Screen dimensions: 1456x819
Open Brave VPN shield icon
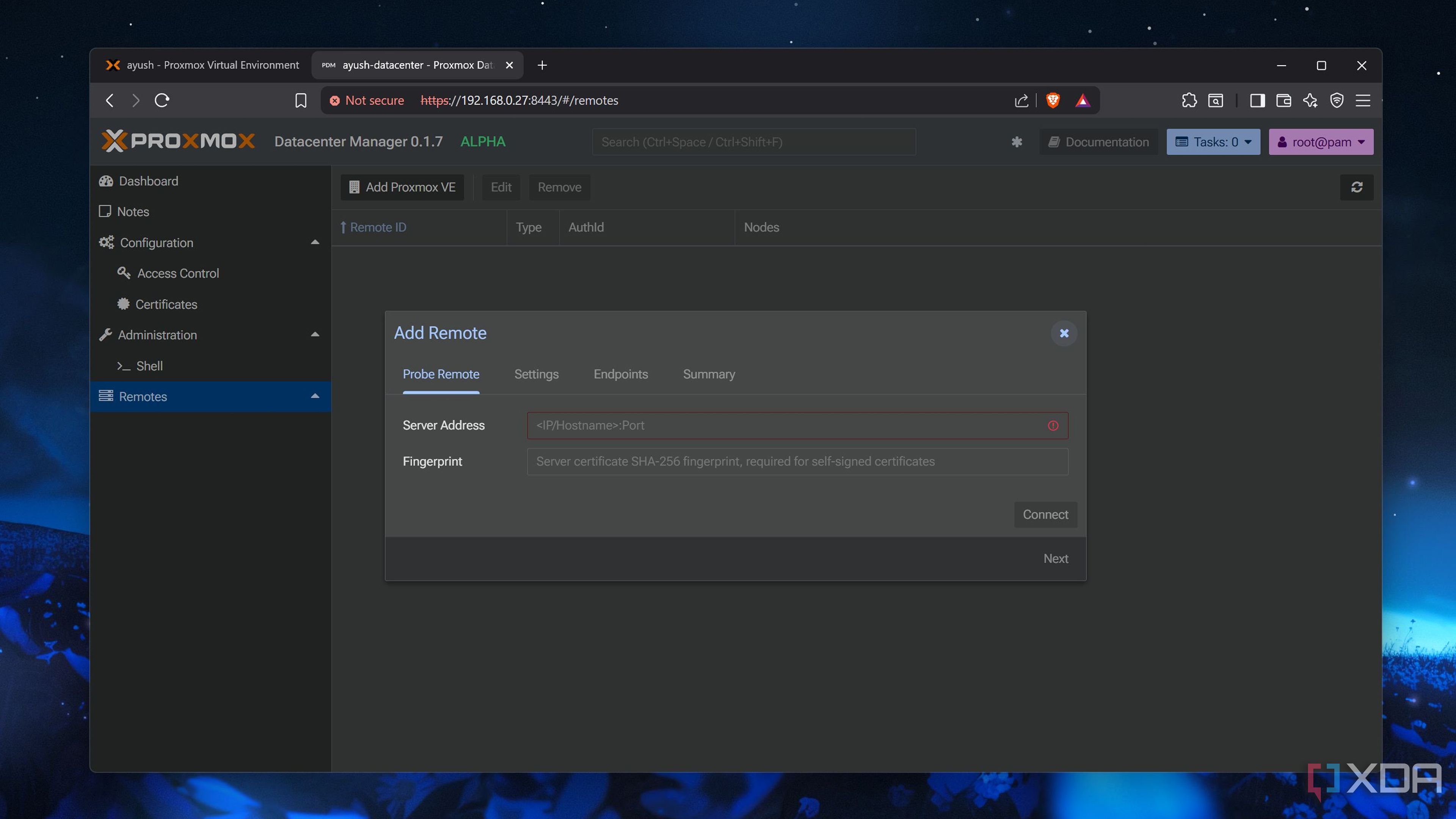click(1337, 100)
